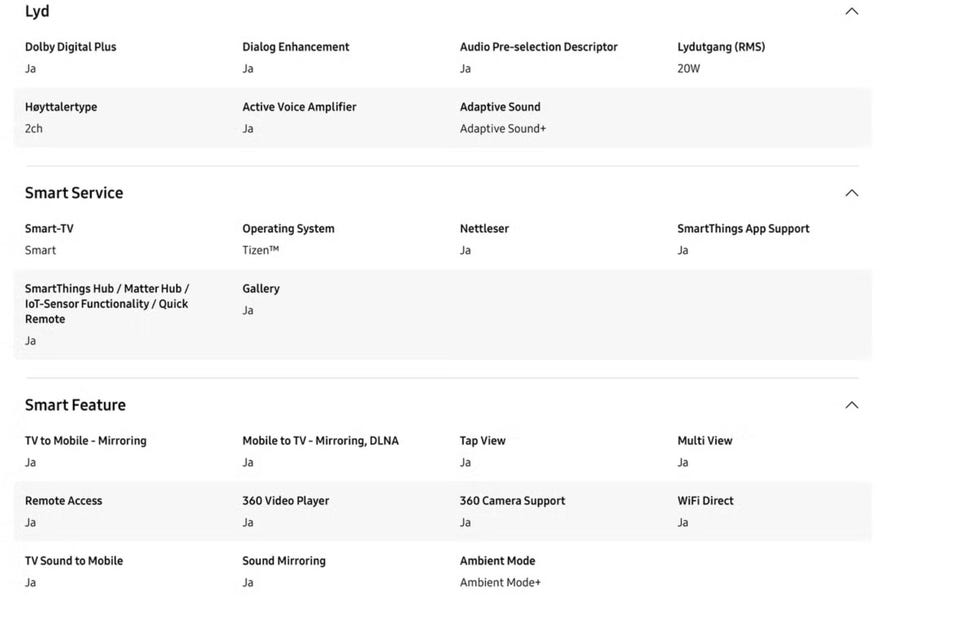Select the Dolby Digital Plus label
The height and width of the screenshot is (617, 960).
pos(71,47)
